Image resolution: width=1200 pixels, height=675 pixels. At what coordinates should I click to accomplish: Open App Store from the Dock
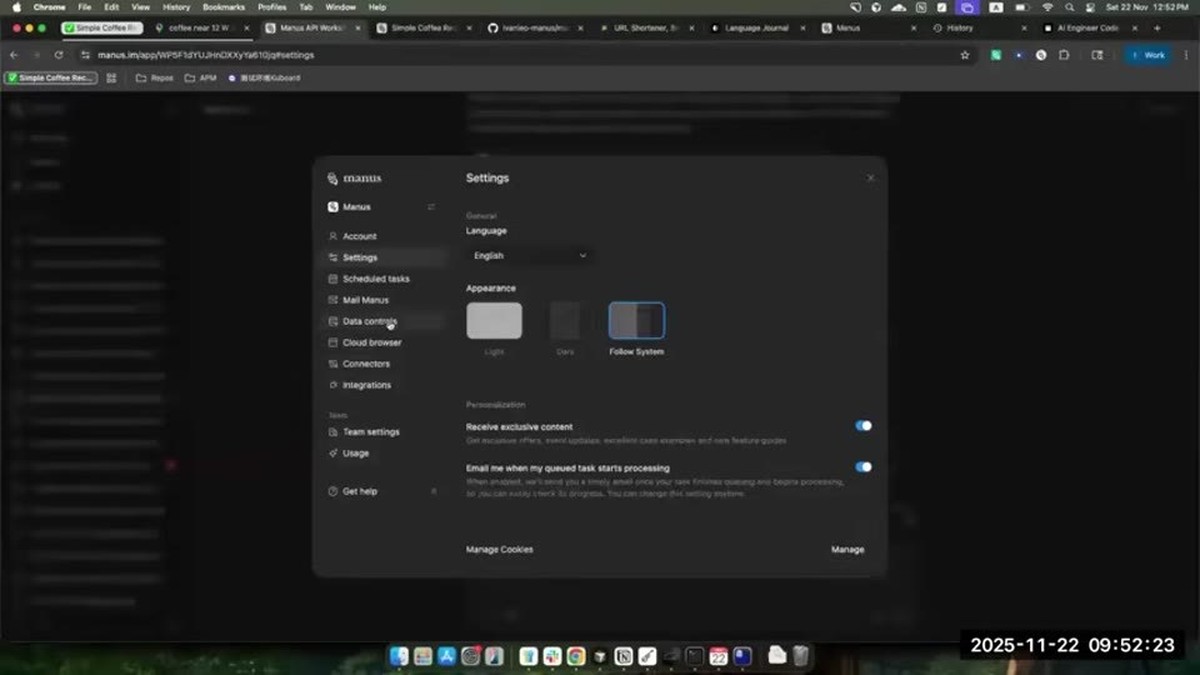click(x=447, y=656)
